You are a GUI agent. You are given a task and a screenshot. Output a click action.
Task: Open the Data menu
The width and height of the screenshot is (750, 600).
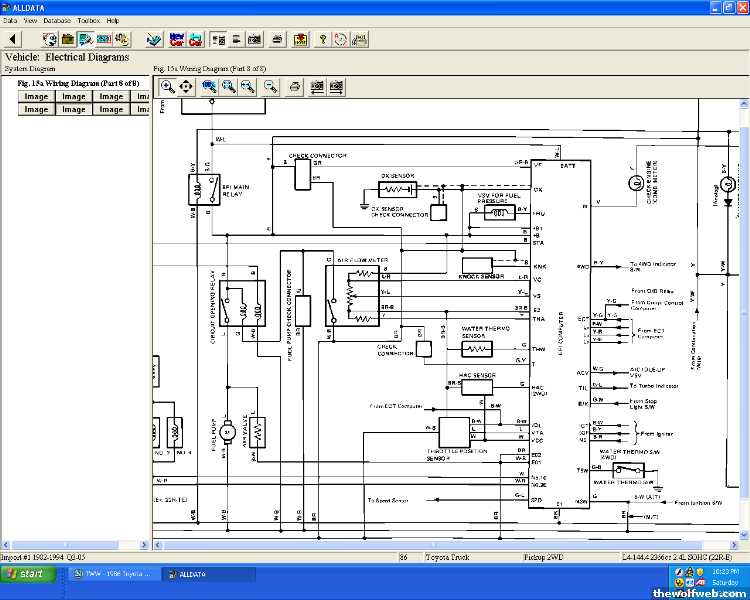click(x=10, y=20)
